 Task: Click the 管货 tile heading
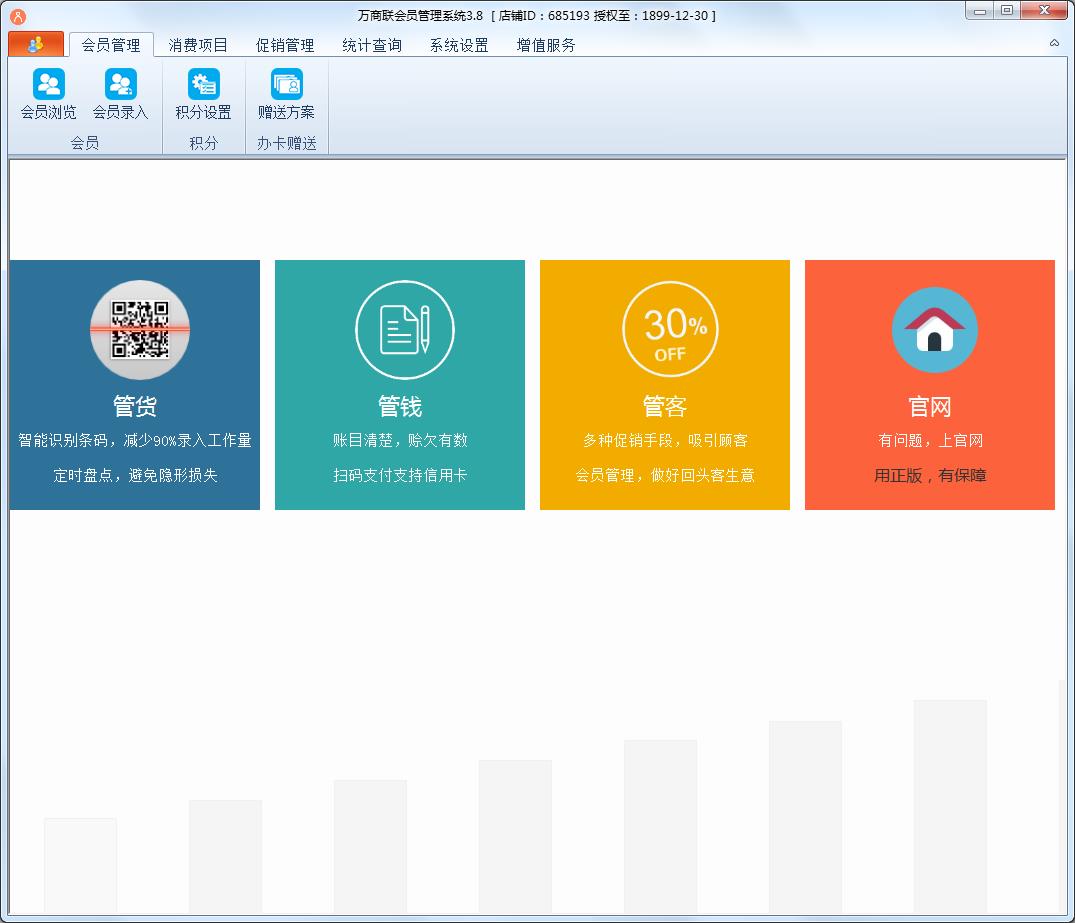135,406
